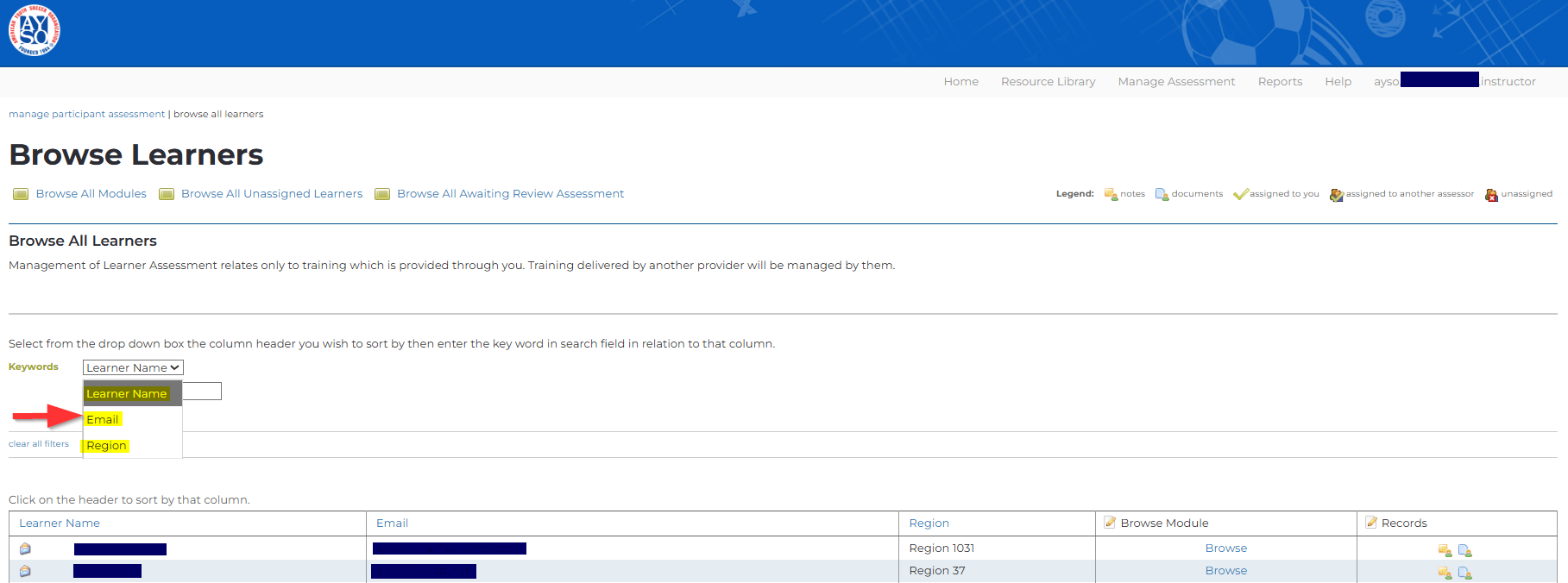This screenshot has width=1568, height=583.
Task: Open the Reports menu item
Action: point(1280,82)
